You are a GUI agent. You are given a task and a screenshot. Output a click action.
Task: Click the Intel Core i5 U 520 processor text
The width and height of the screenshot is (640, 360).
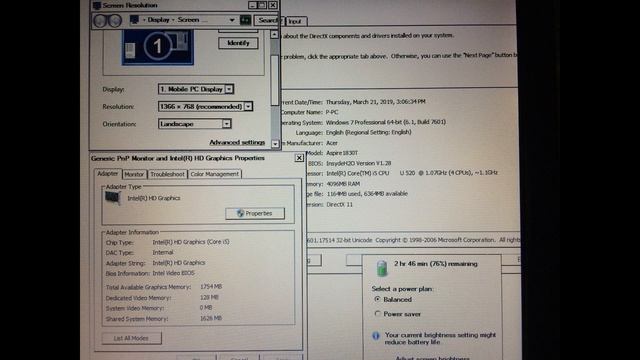[x=412, y=173]
